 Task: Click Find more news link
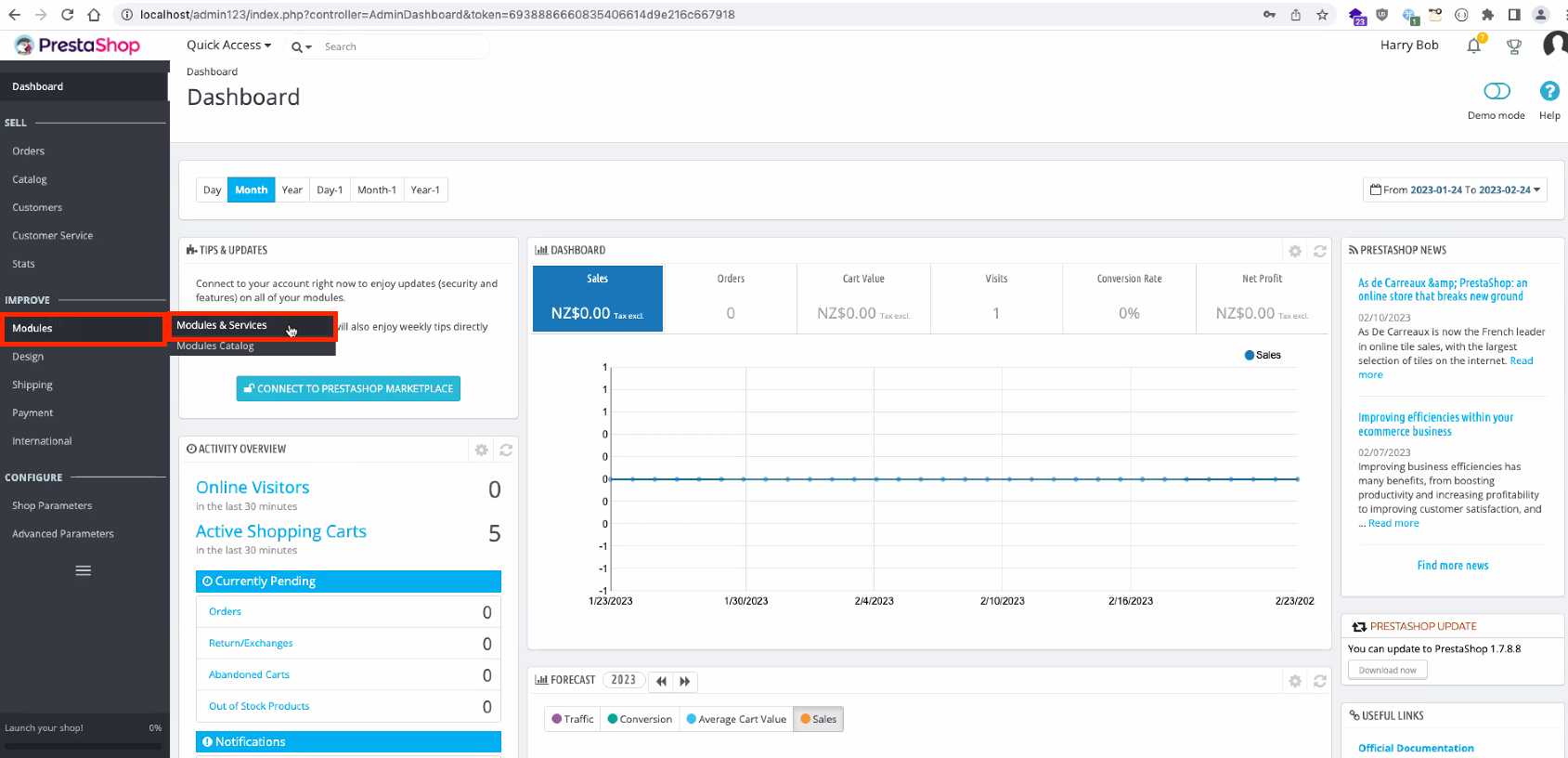coord(1453,566)
